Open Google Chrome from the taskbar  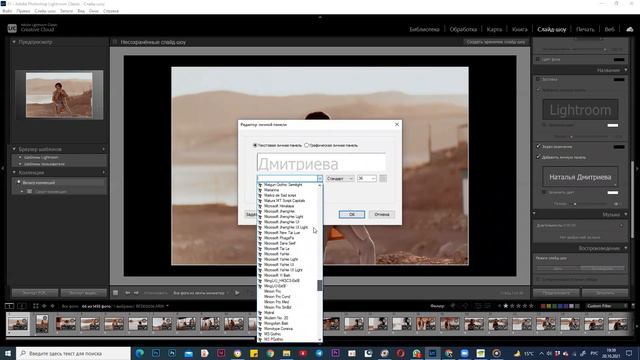(270, 353)
